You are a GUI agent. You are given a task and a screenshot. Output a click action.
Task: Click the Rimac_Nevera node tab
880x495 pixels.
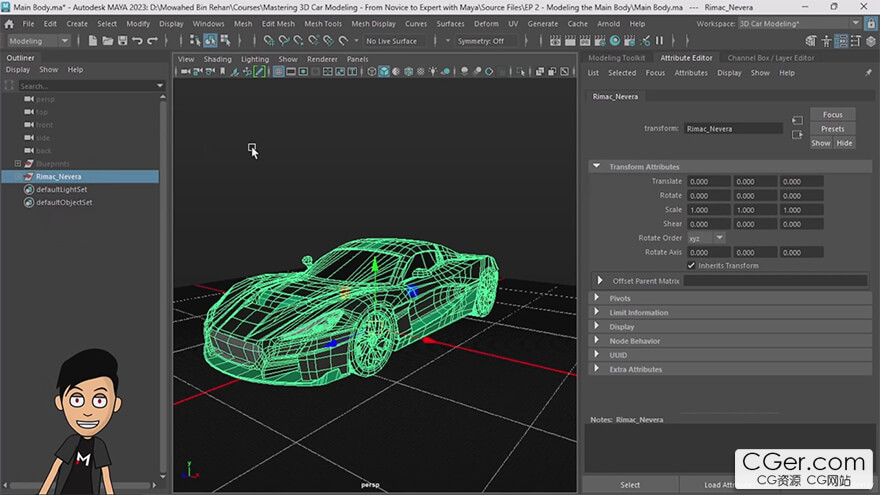(x=615, y=97)
